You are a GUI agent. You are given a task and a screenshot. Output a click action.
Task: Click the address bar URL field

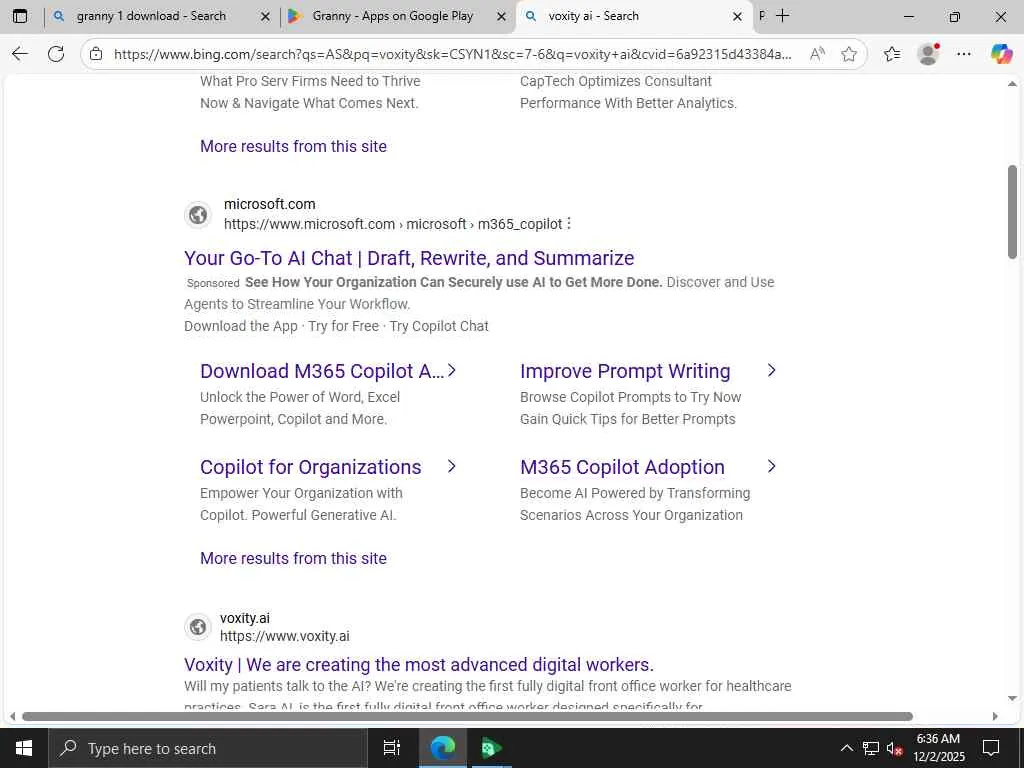pos(452,54)
